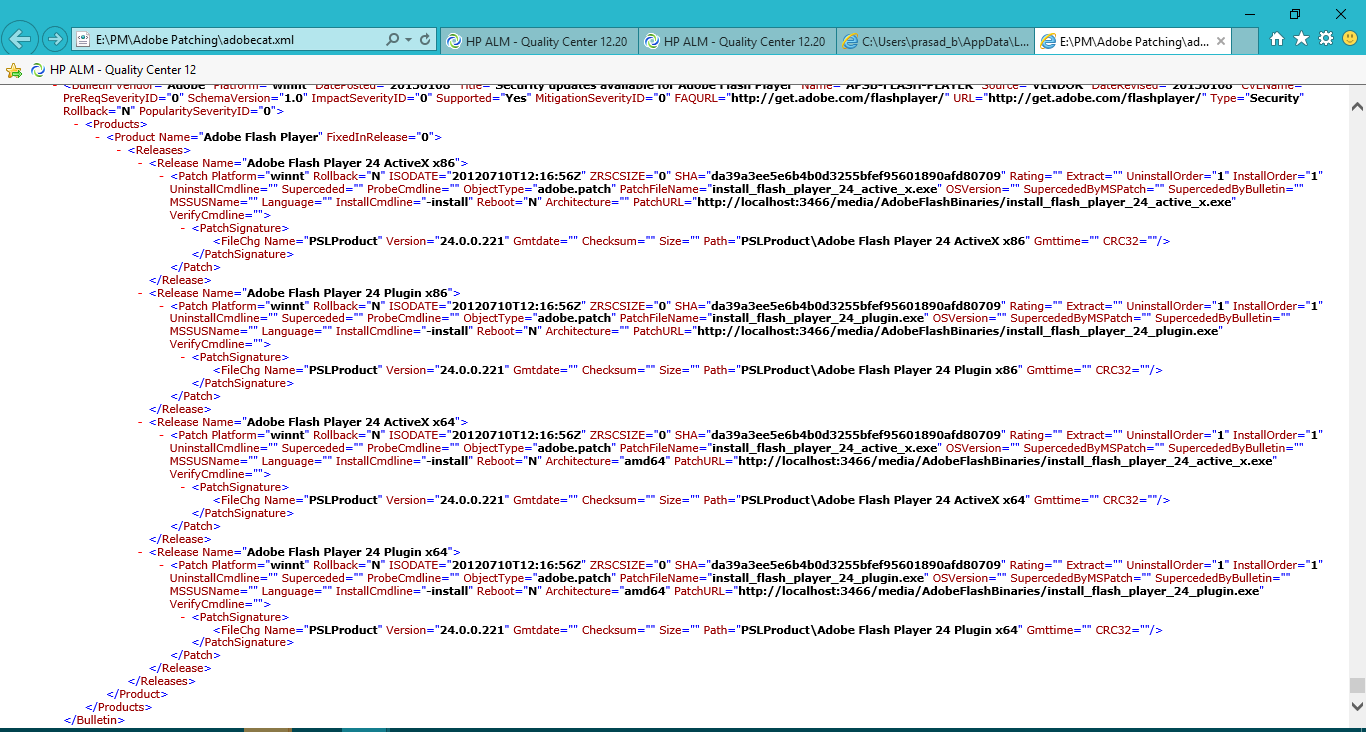The image size is (1366, 732).
Task: Switch to the second HP ALM - Quality Center 12.20 tab
Action: [735, 41]
